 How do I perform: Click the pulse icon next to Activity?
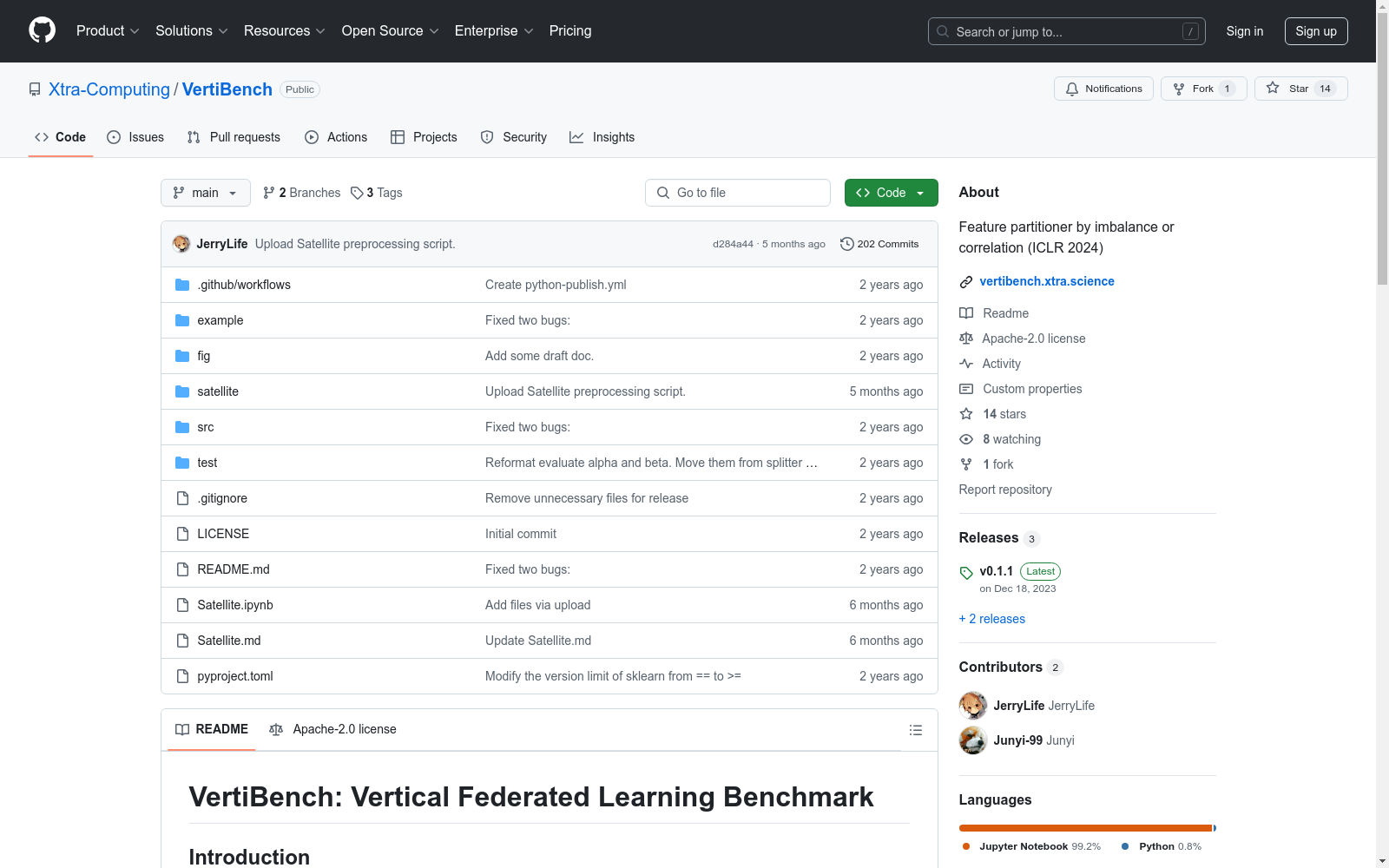tap(966, 364)
